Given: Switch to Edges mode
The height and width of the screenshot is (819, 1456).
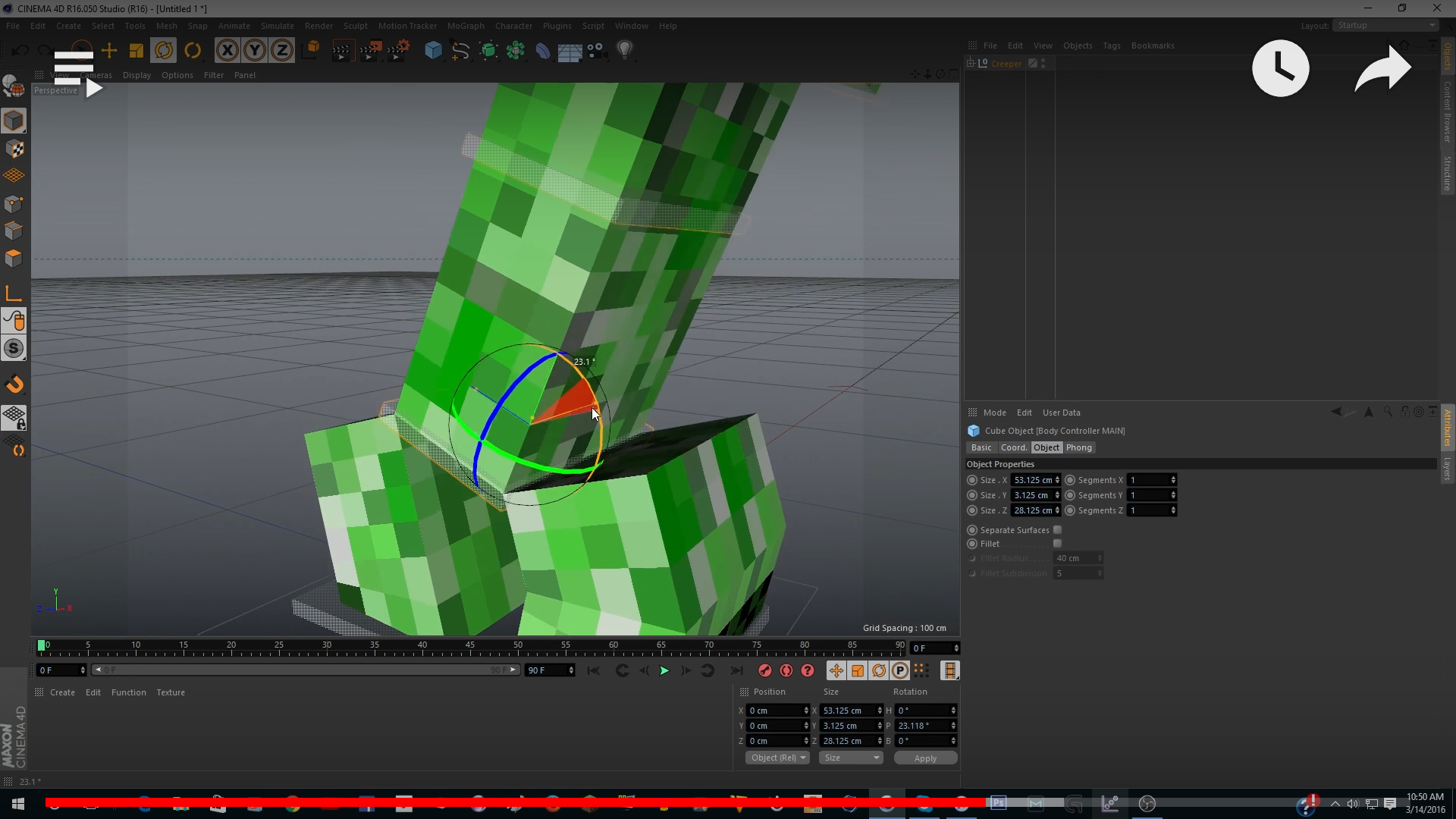Looking at the screenshot, I should pos(14,231).
